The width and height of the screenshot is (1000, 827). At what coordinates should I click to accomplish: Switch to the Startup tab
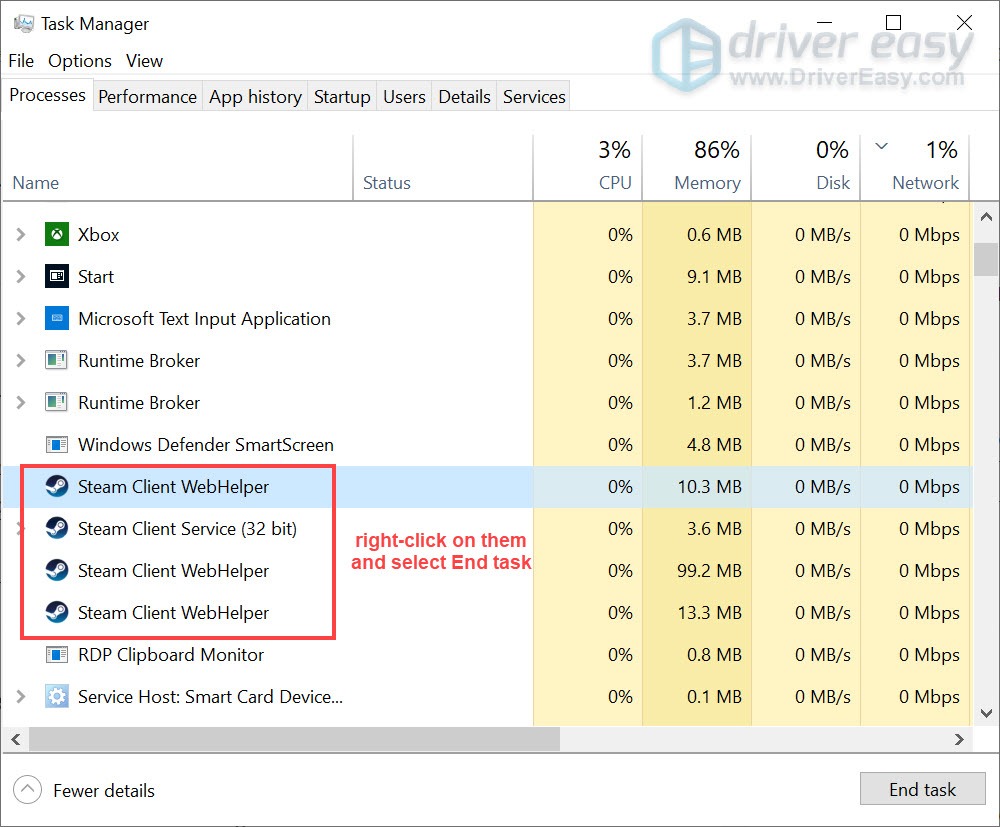coord(342,96)
